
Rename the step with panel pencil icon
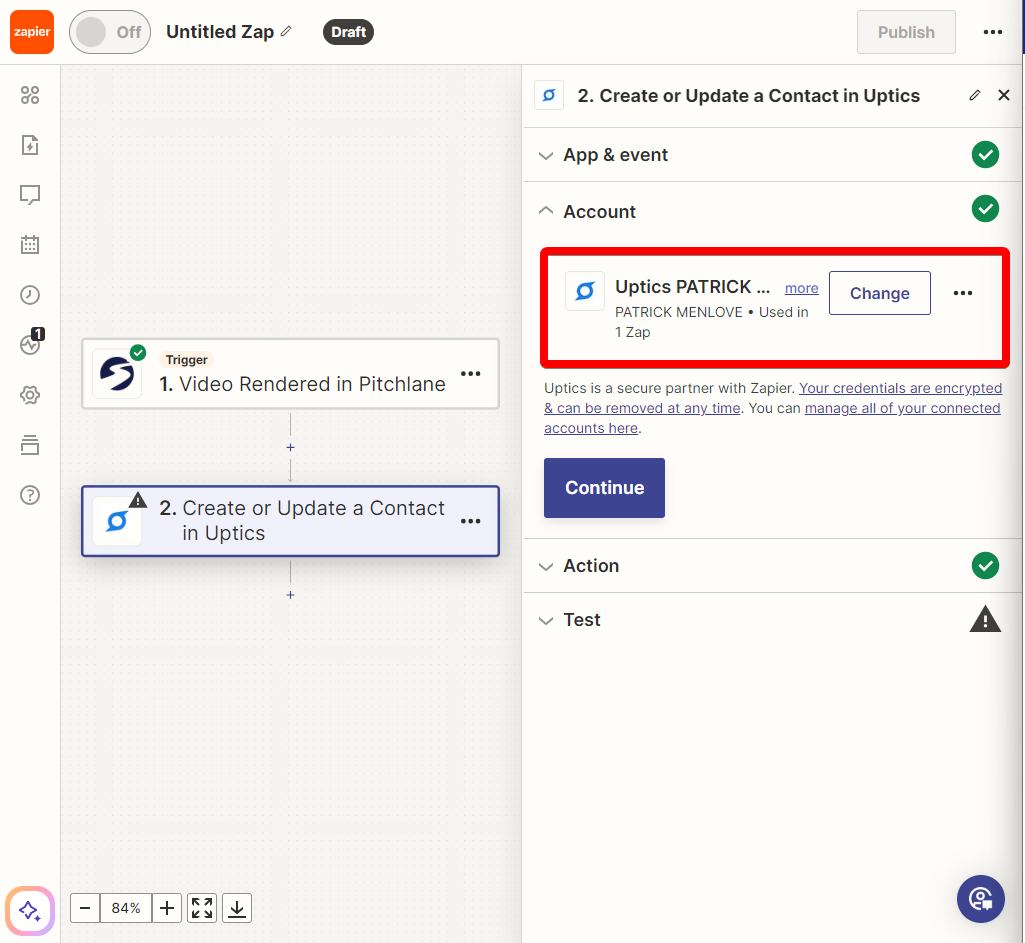pyautogui.click(x=975, y=95)
